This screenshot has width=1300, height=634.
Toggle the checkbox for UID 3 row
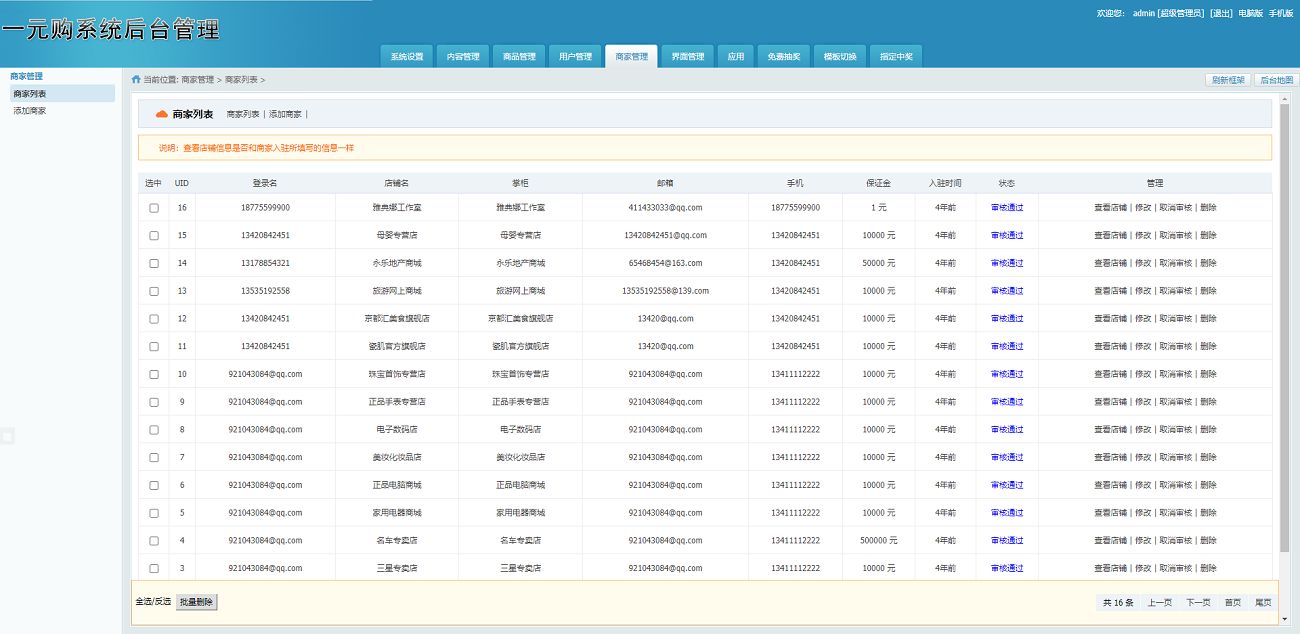(154, 568)
